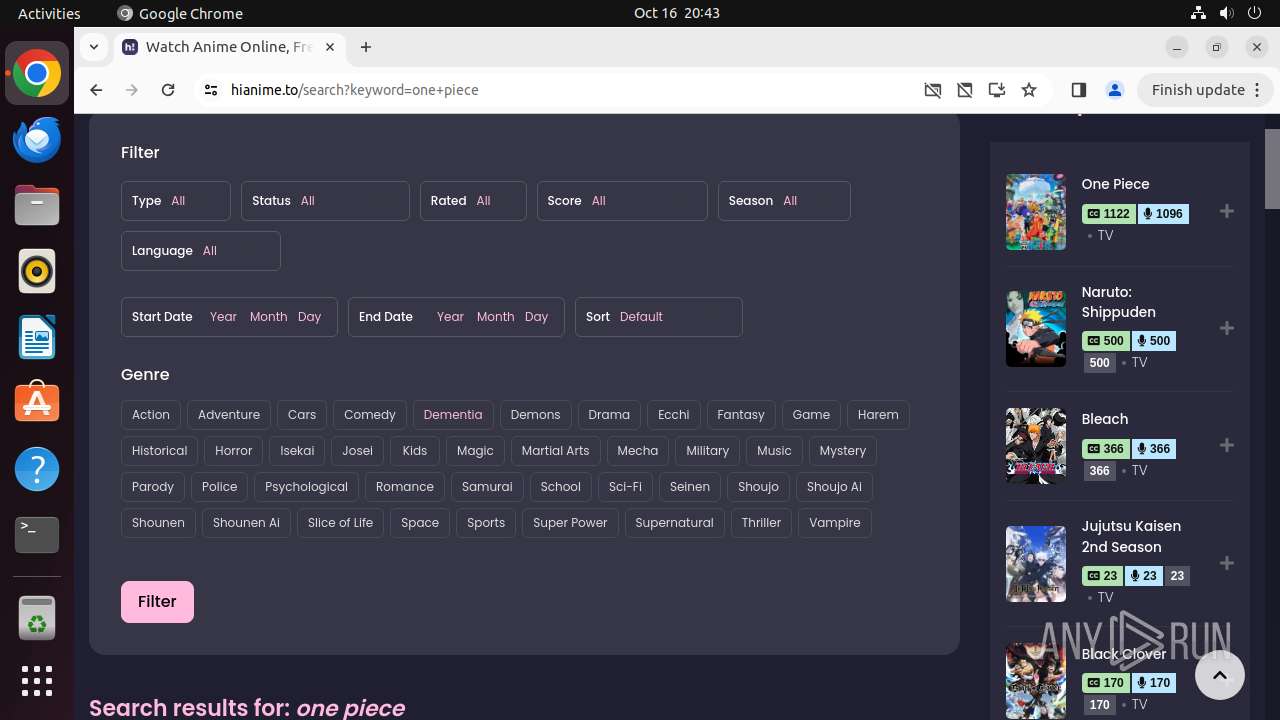Toggle the Dementia genre tag
The width and height of the screenshot is (1280, 720).
pyautogui.click(x=453, y=415)
